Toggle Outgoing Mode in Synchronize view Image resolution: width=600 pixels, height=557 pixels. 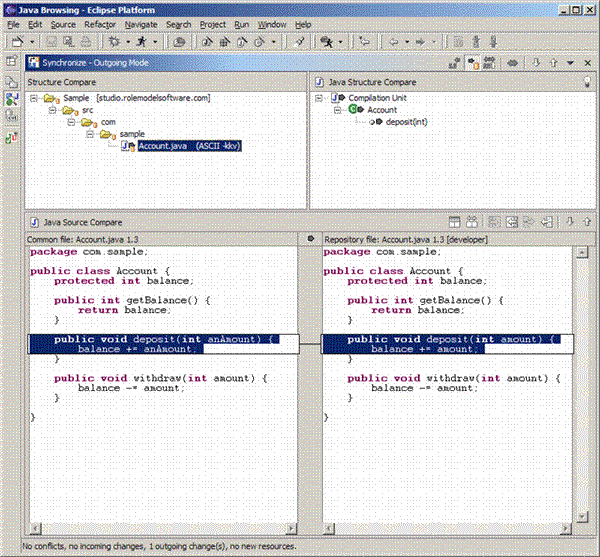473,63
